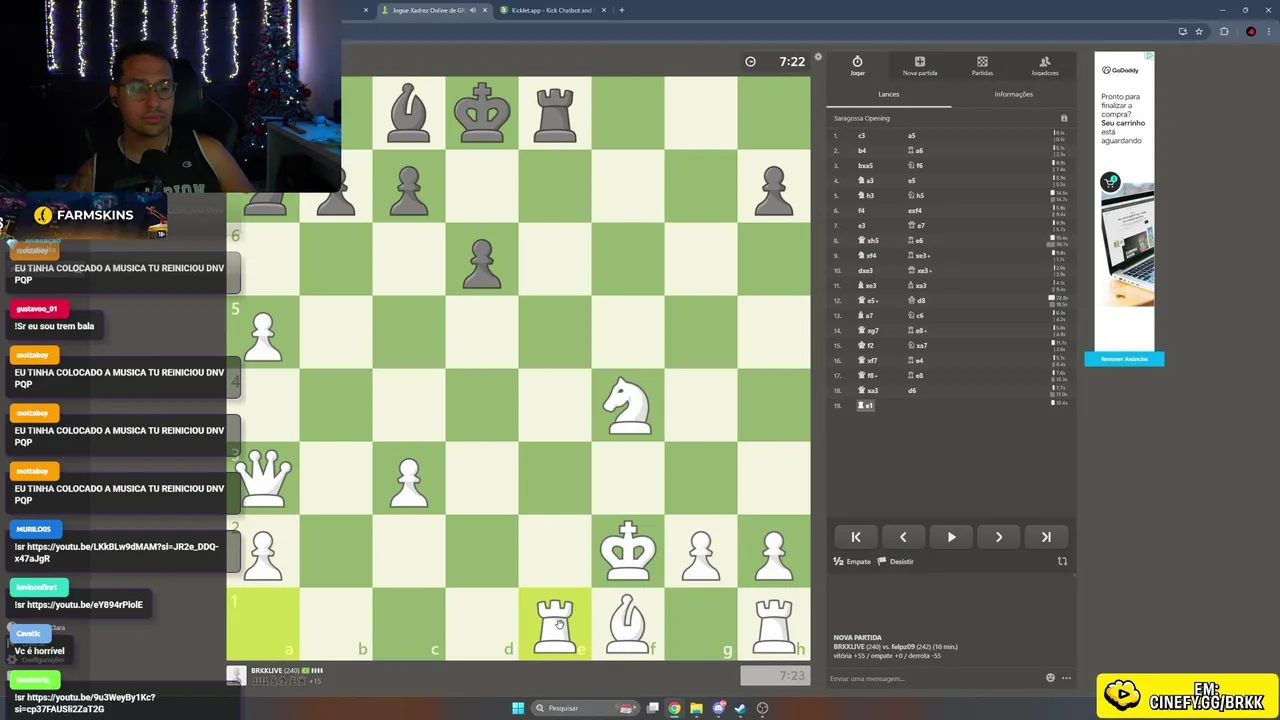Jump to the last move
1280x720 pixels.
coord(1046,537)
